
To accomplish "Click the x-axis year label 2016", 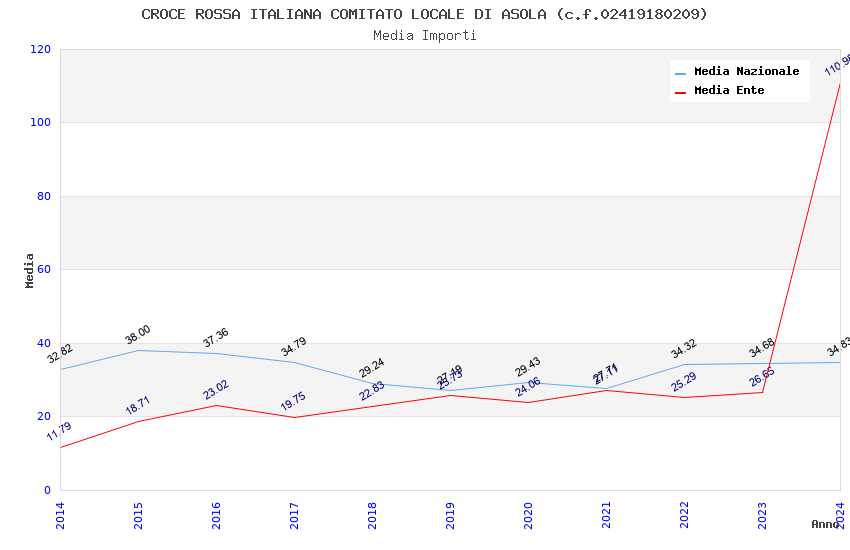I will pos(216,515).
